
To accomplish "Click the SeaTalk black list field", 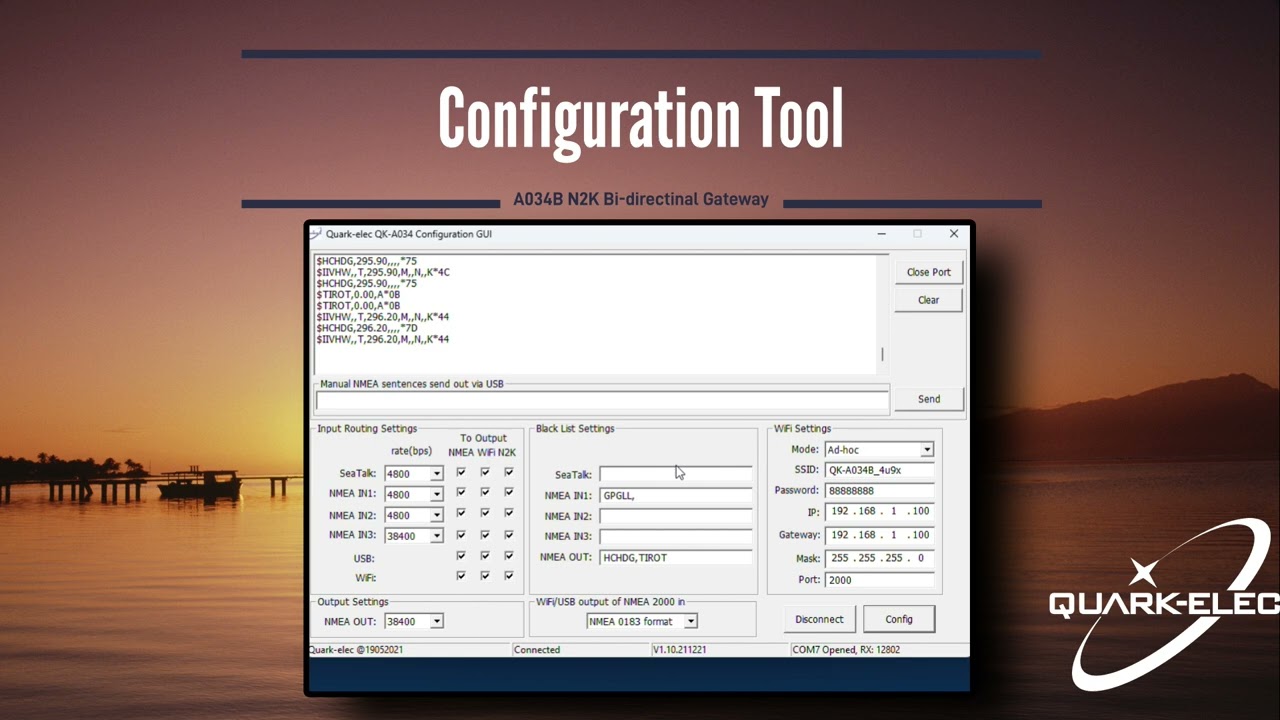I will [x=676, y=475].
